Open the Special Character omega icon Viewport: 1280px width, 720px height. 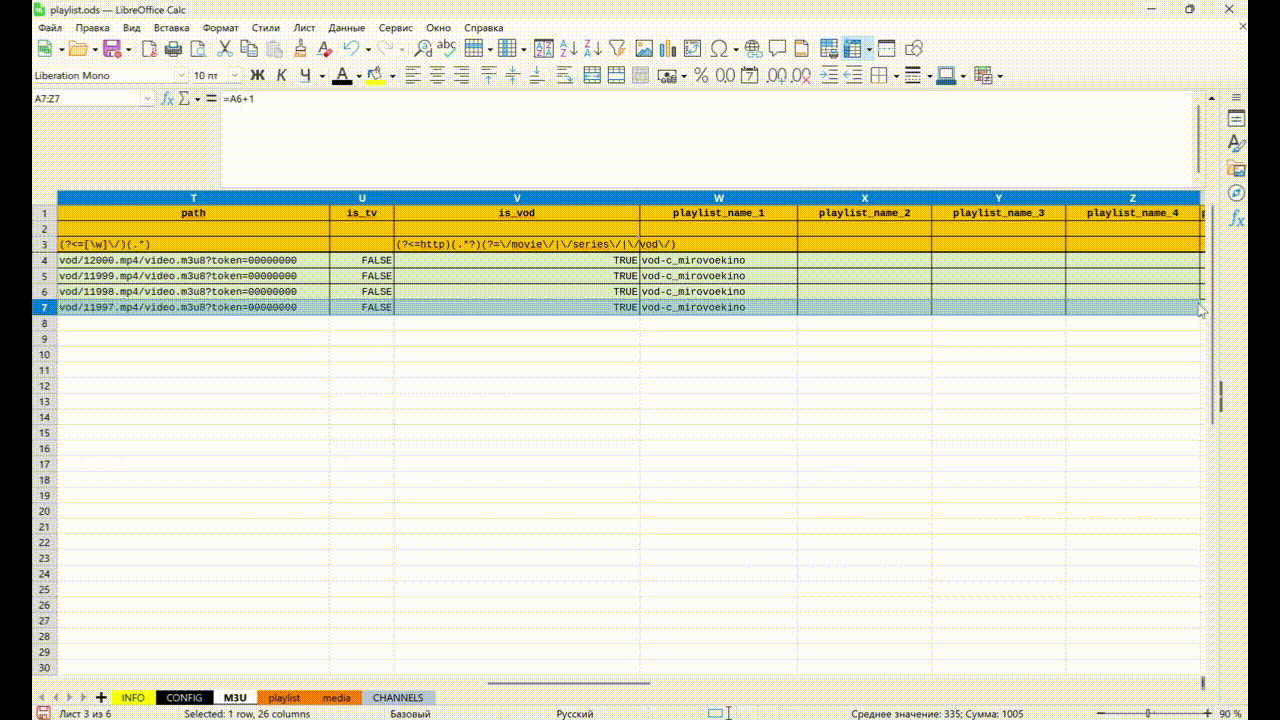(718, 48)
